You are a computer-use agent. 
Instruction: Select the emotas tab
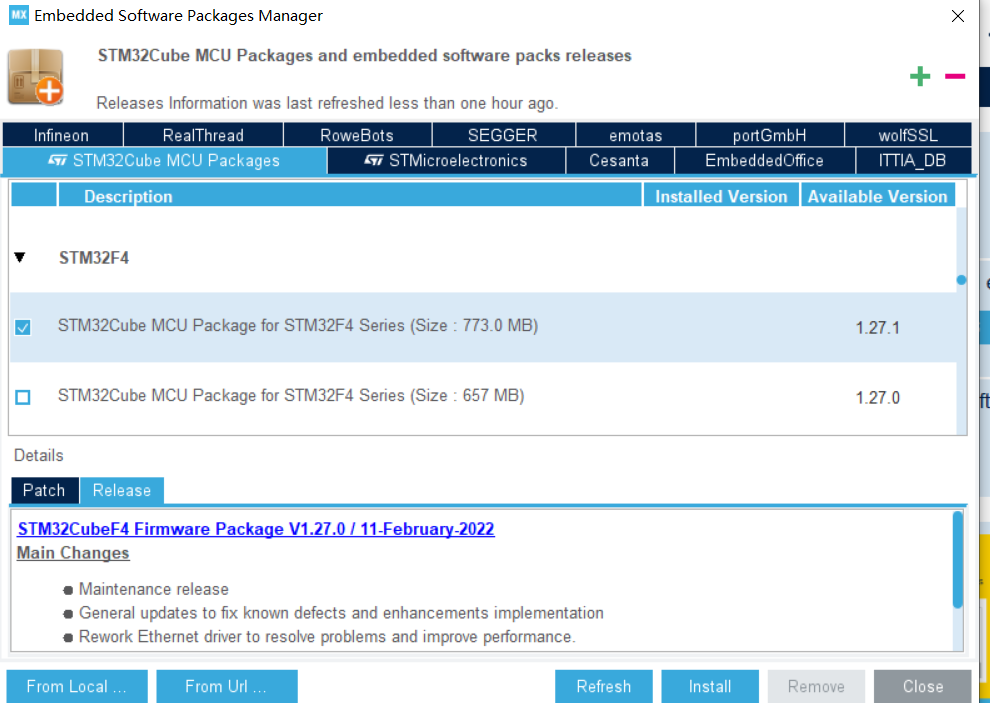pyautogui.click(x=636, y=135)
